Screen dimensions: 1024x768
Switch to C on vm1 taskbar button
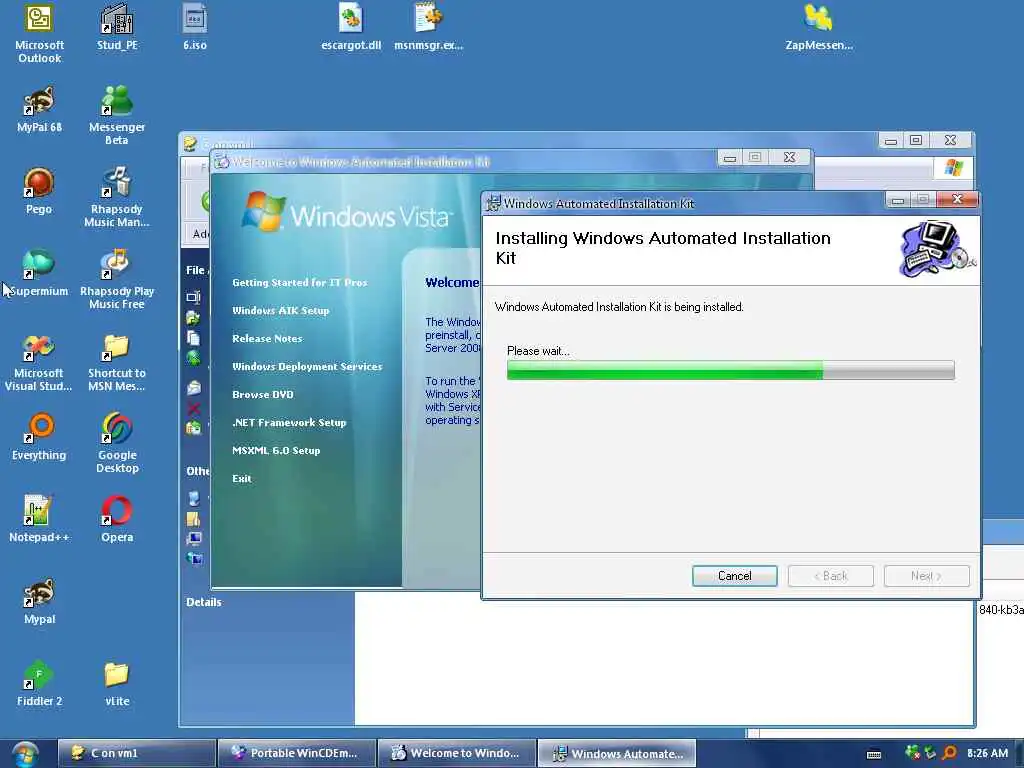click(136, 754)
